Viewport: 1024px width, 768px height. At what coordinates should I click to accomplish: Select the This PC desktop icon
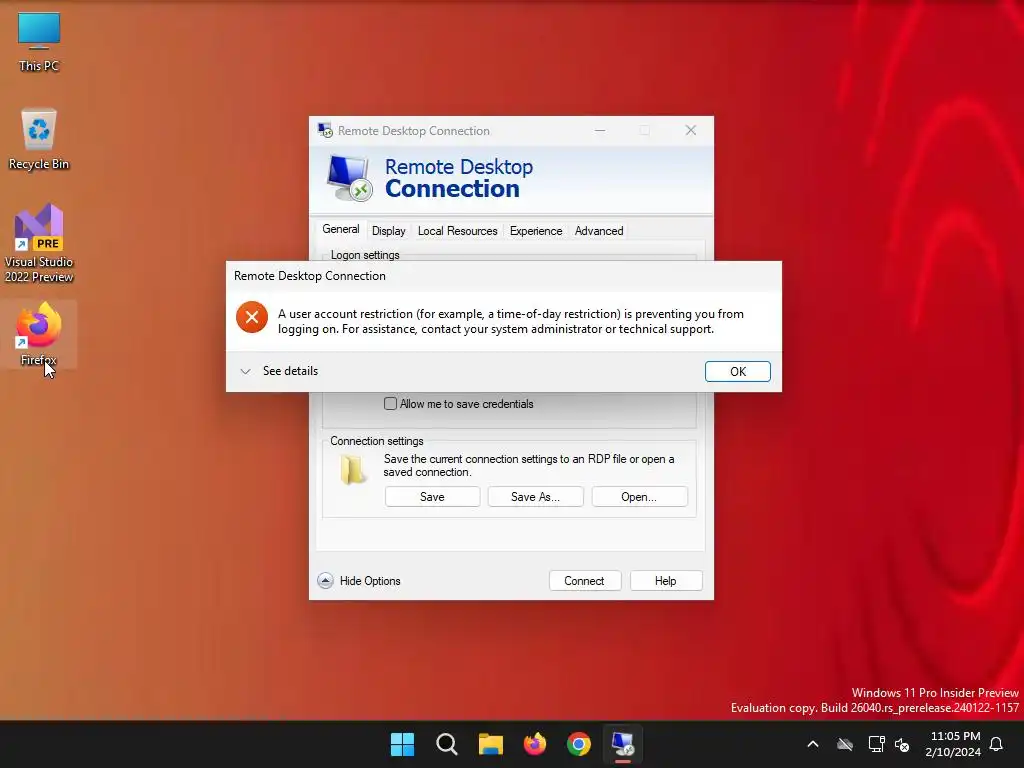[39, 42]
